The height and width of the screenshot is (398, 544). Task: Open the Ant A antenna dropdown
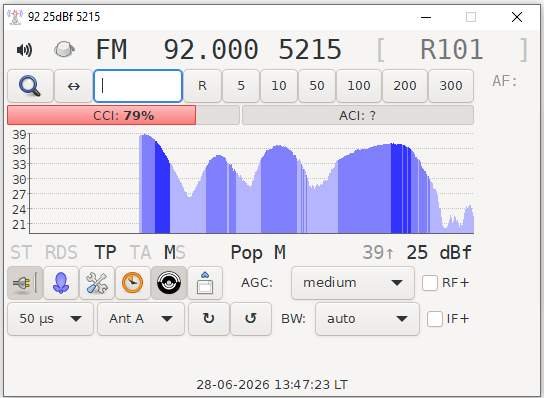[141, 319]
